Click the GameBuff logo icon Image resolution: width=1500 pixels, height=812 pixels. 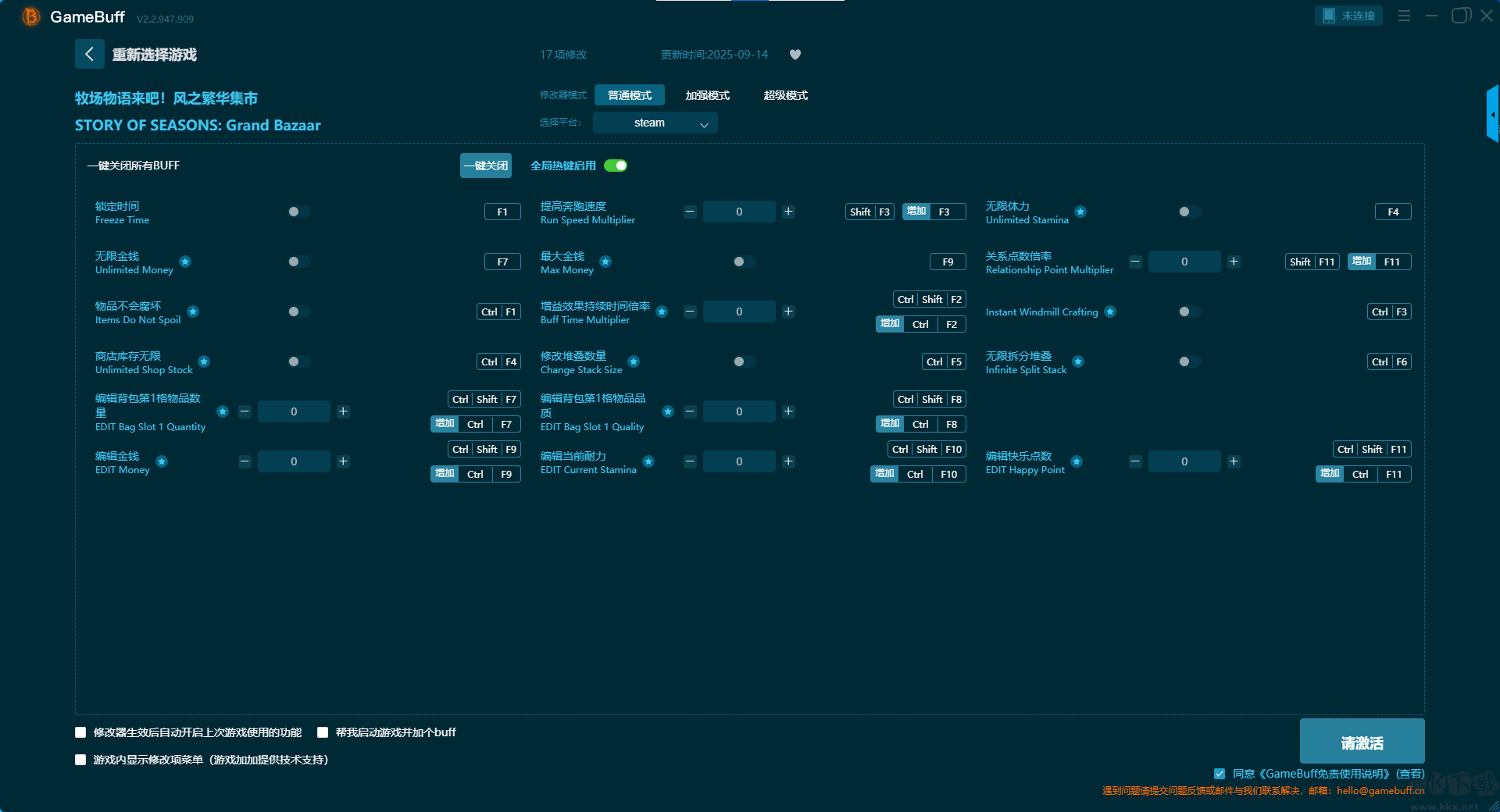[x=31, y=16]
